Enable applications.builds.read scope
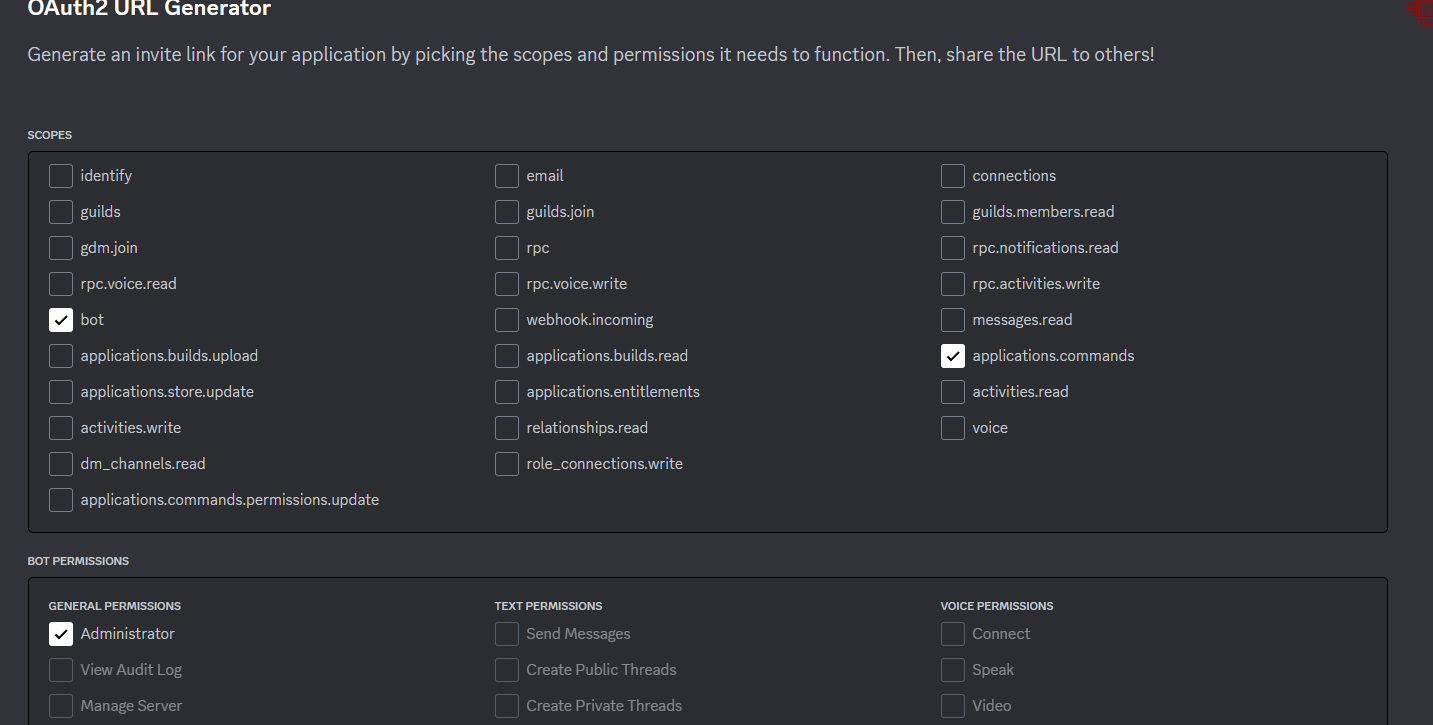 coord(507,356)
